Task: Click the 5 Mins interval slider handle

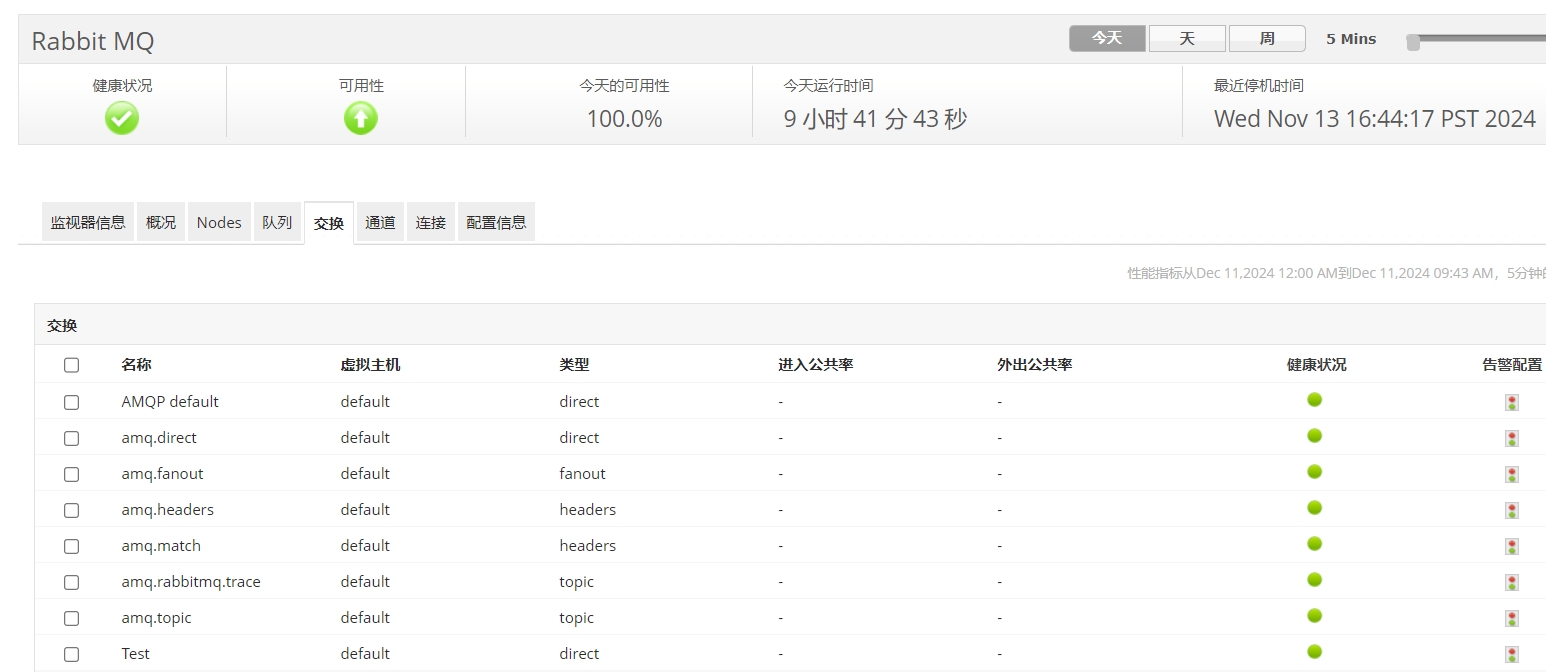Action: [x=1413, y=42]
